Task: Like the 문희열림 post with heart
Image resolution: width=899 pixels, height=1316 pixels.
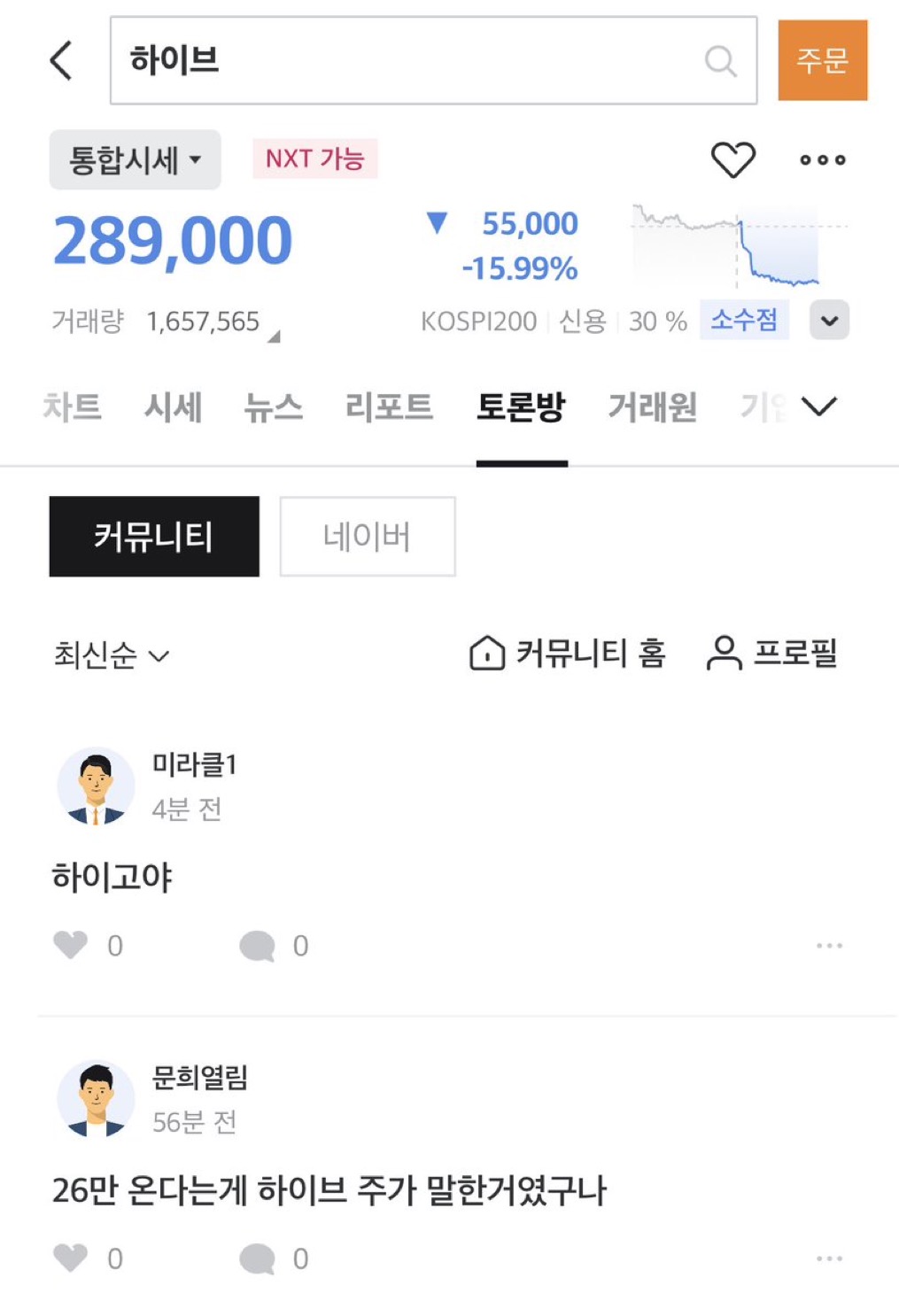Action: click(x=71, y=1258)
